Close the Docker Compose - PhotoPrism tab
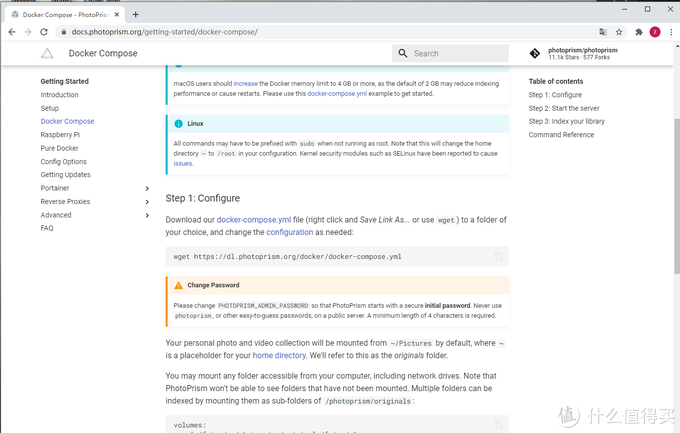This screenshot has width=680, height=433. coord(117,14)
